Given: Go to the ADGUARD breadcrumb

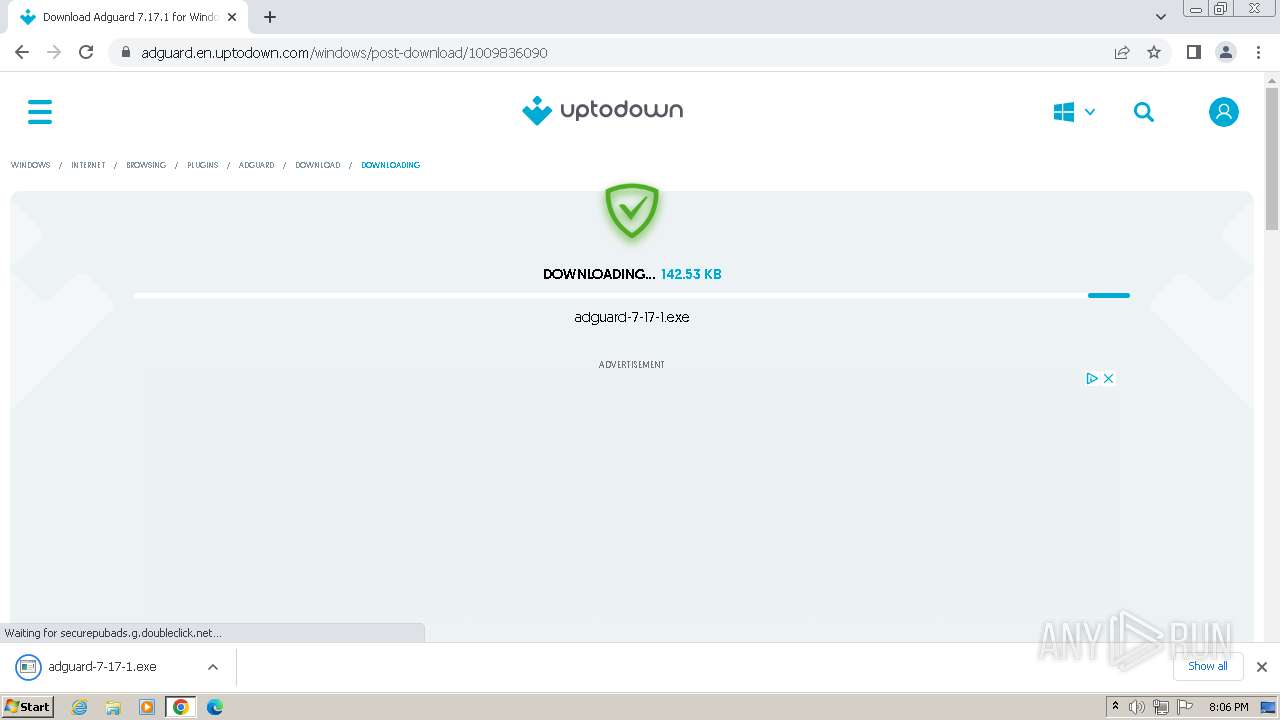Looking at the screenshot, I should [x=256, y=165].
